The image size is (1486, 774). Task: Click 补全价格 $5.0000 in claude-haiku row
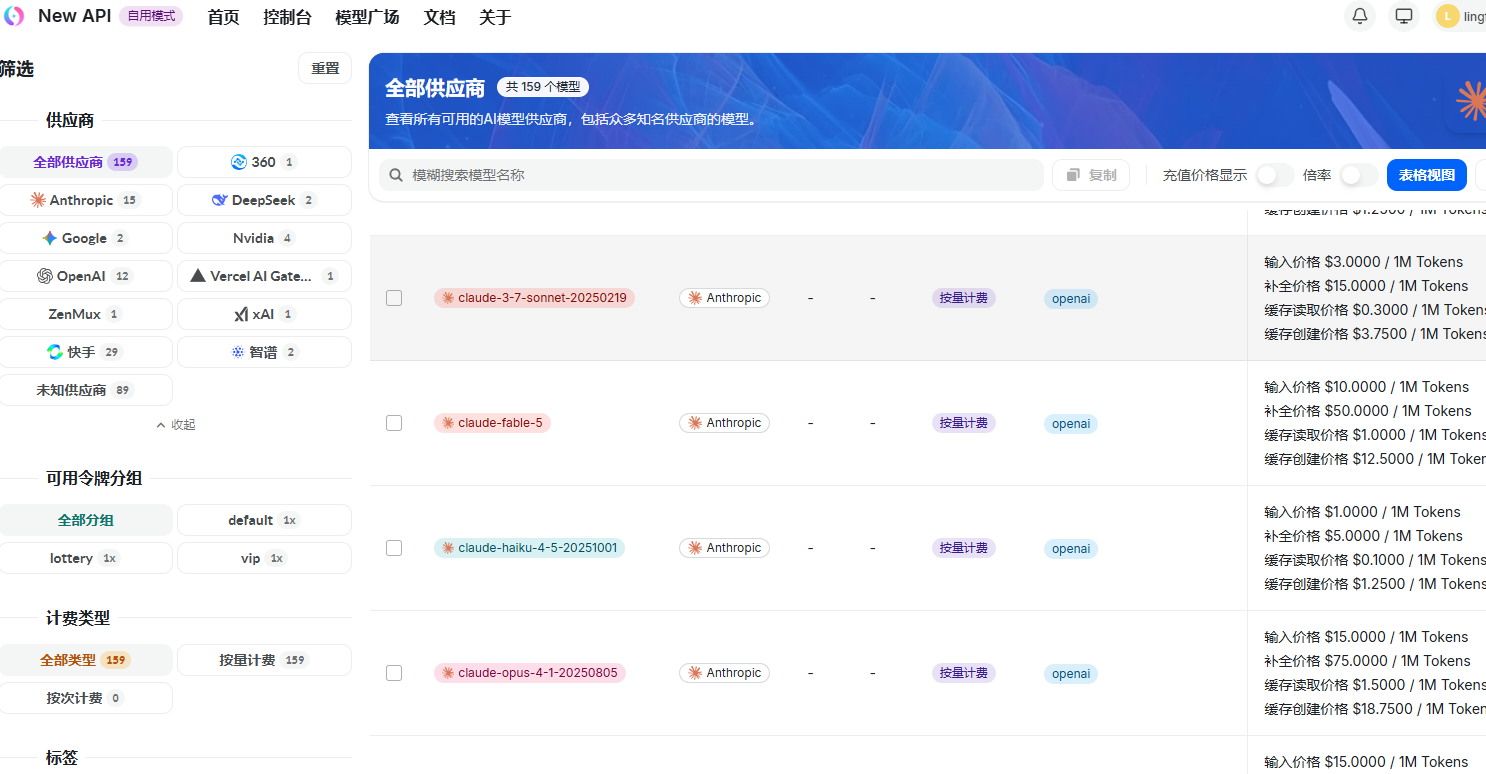point(1363,536)
